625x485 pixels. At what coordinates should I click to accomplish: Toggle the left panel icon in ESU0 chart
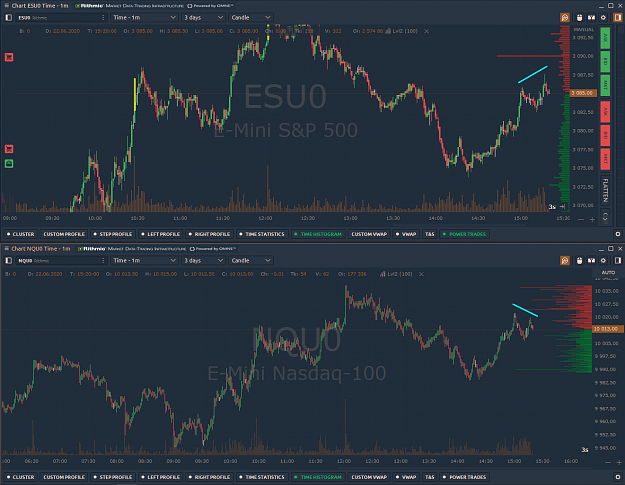point(8,18)
